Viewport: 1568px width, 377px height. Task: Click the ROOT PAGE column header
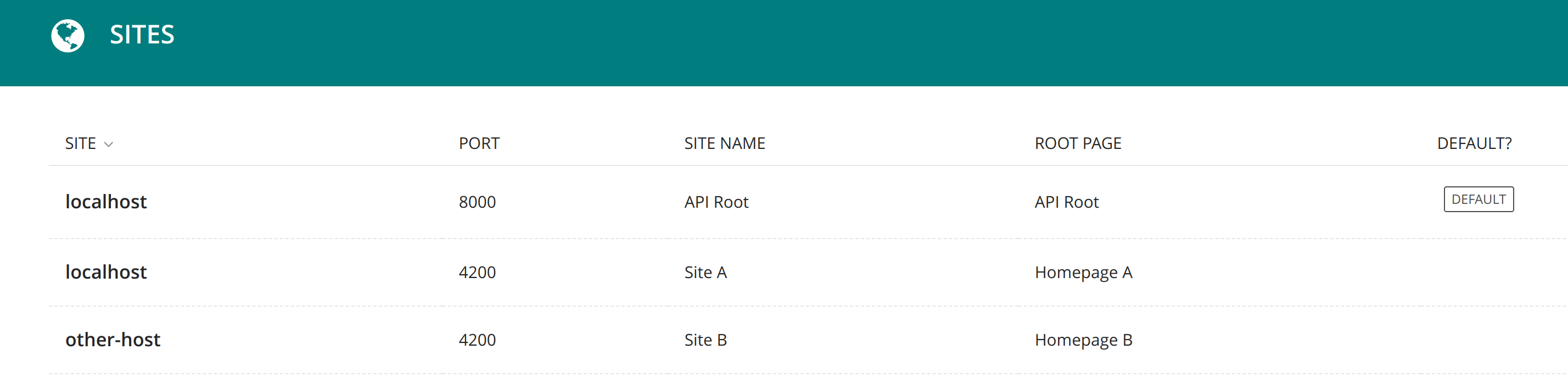click(x=1077, y=144)
